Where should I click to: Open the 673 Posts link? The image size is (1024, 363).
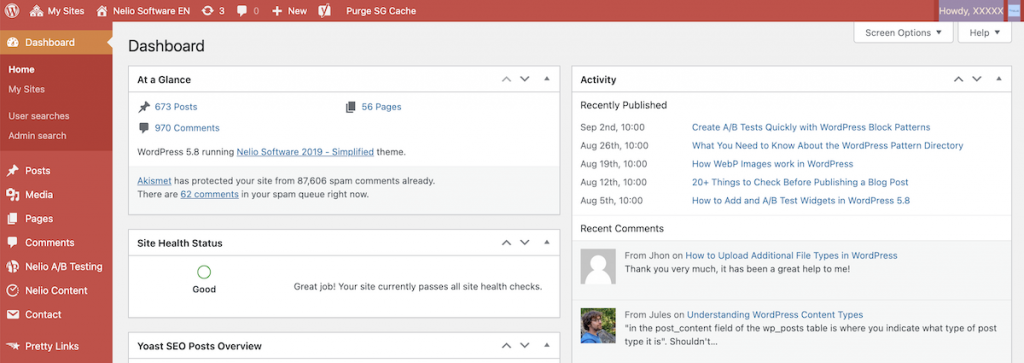tap(176, 106)
